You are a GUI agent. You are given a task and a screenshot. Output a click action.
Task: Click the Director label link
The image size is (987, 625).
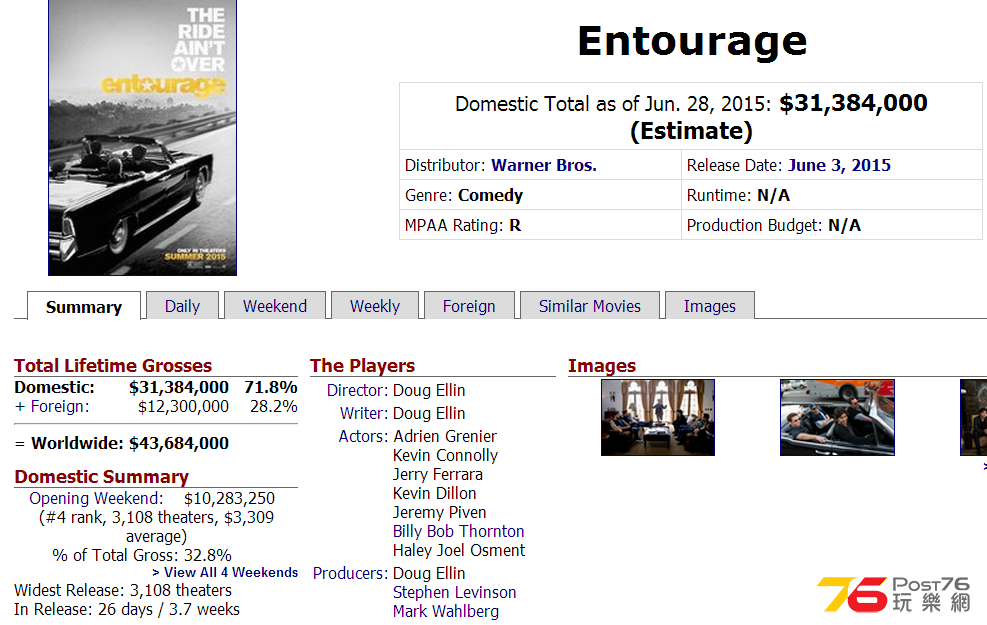357,390
